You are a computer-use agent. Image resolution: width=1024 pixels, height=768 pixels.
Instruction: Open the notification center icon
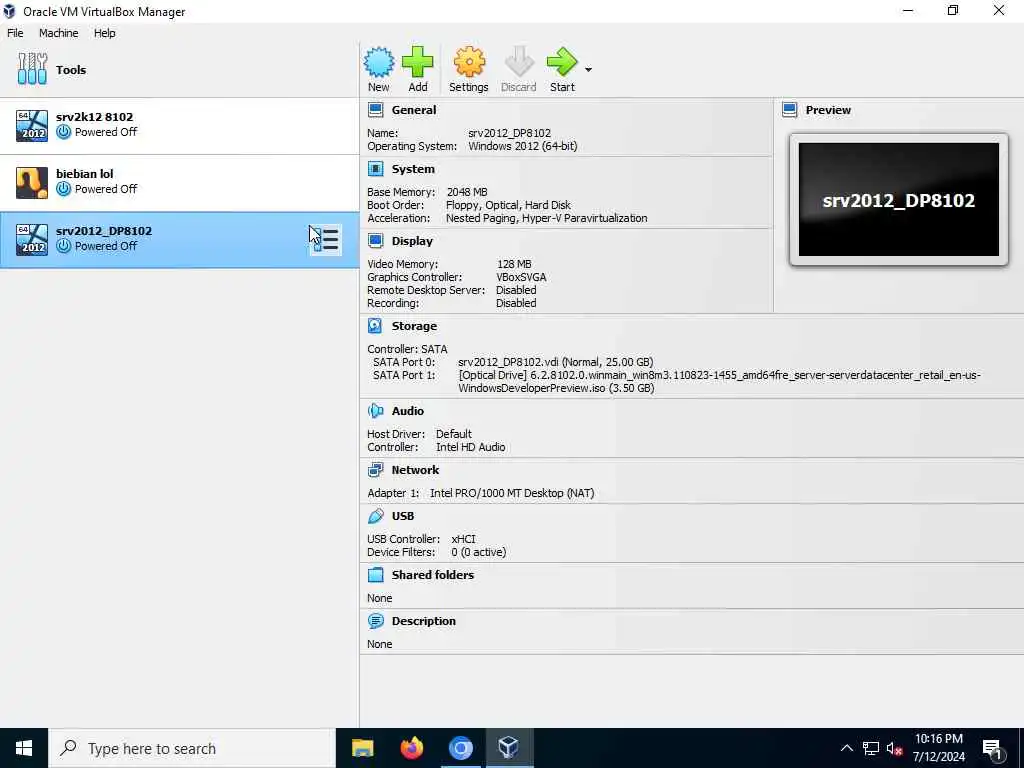(x=993, y=749)
